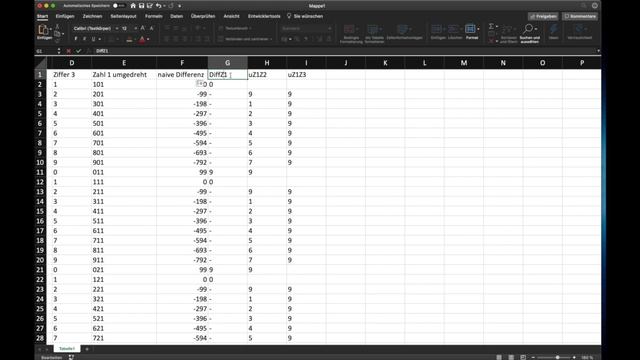This screenshot has height=360, width=640.
Task: Click the search magnifier in title bar
Action: tap(584, 6)
